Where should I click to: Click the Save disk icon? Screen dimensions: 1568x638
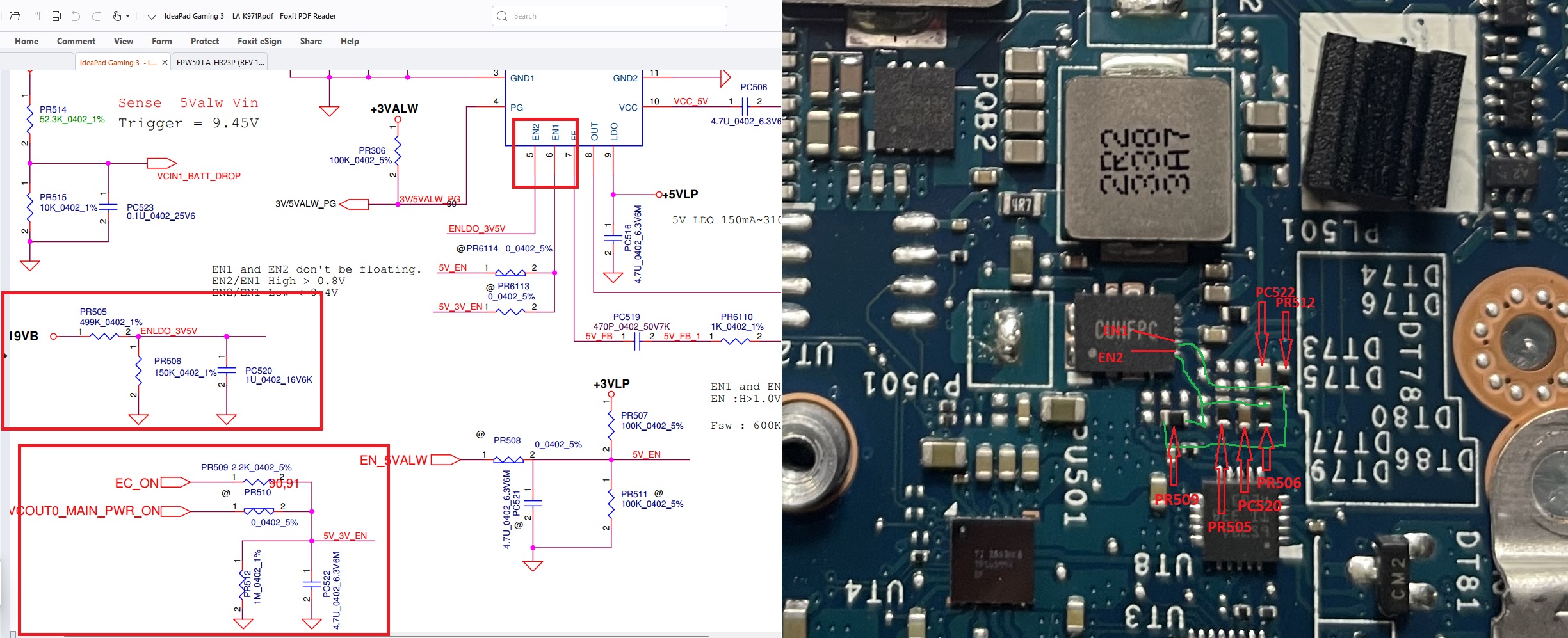pyautogui.click(x=35, y=16)
